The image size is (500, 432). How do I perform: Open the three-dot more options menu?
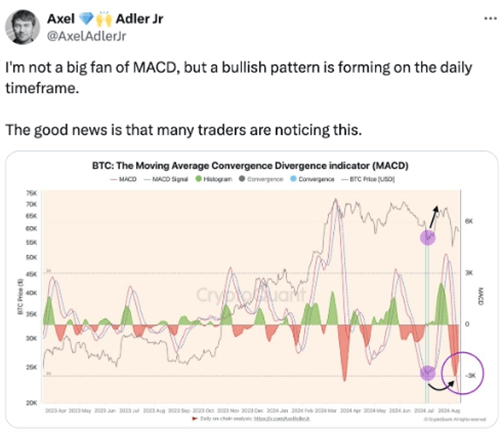pos(490,19)
